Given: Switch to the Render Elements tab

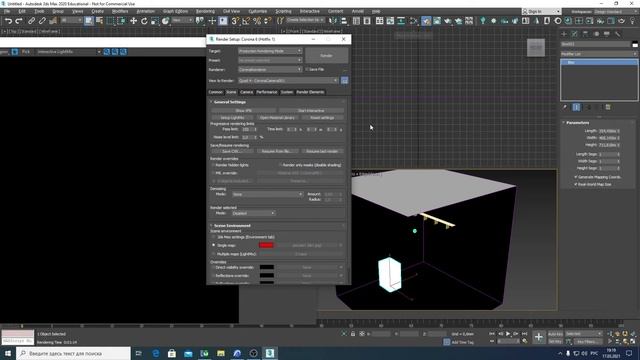Looking at the screenshot, I should pyautogui.click(x=310, y=92).
